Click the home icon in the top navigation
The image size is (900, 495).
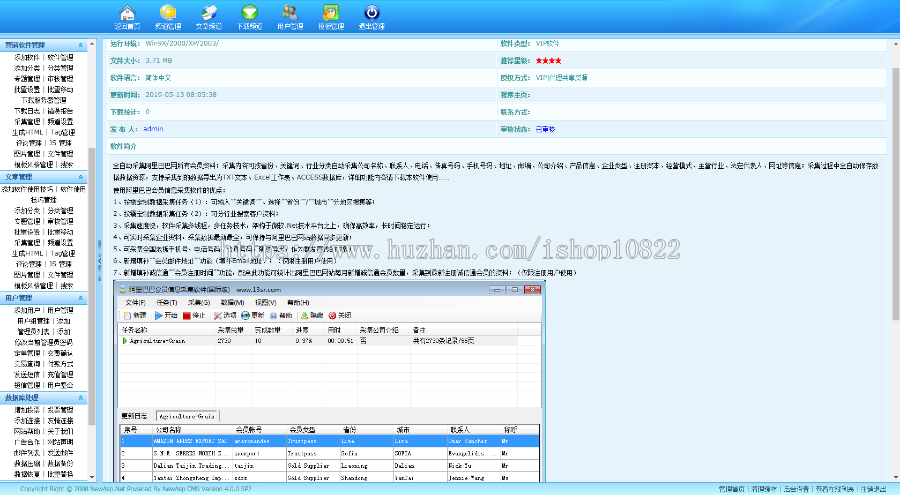pos(126,13)
